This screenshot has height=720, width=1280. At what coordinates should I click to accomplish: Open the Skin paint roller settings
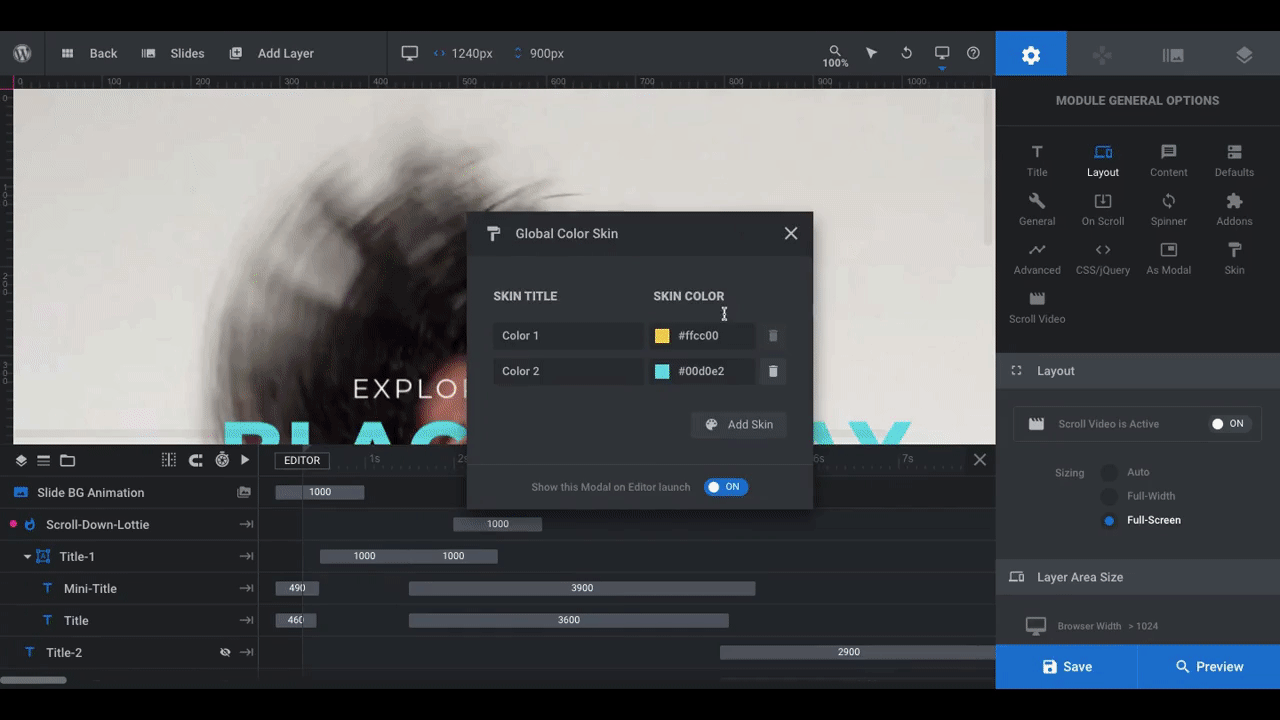click(x=1234, y=258)
